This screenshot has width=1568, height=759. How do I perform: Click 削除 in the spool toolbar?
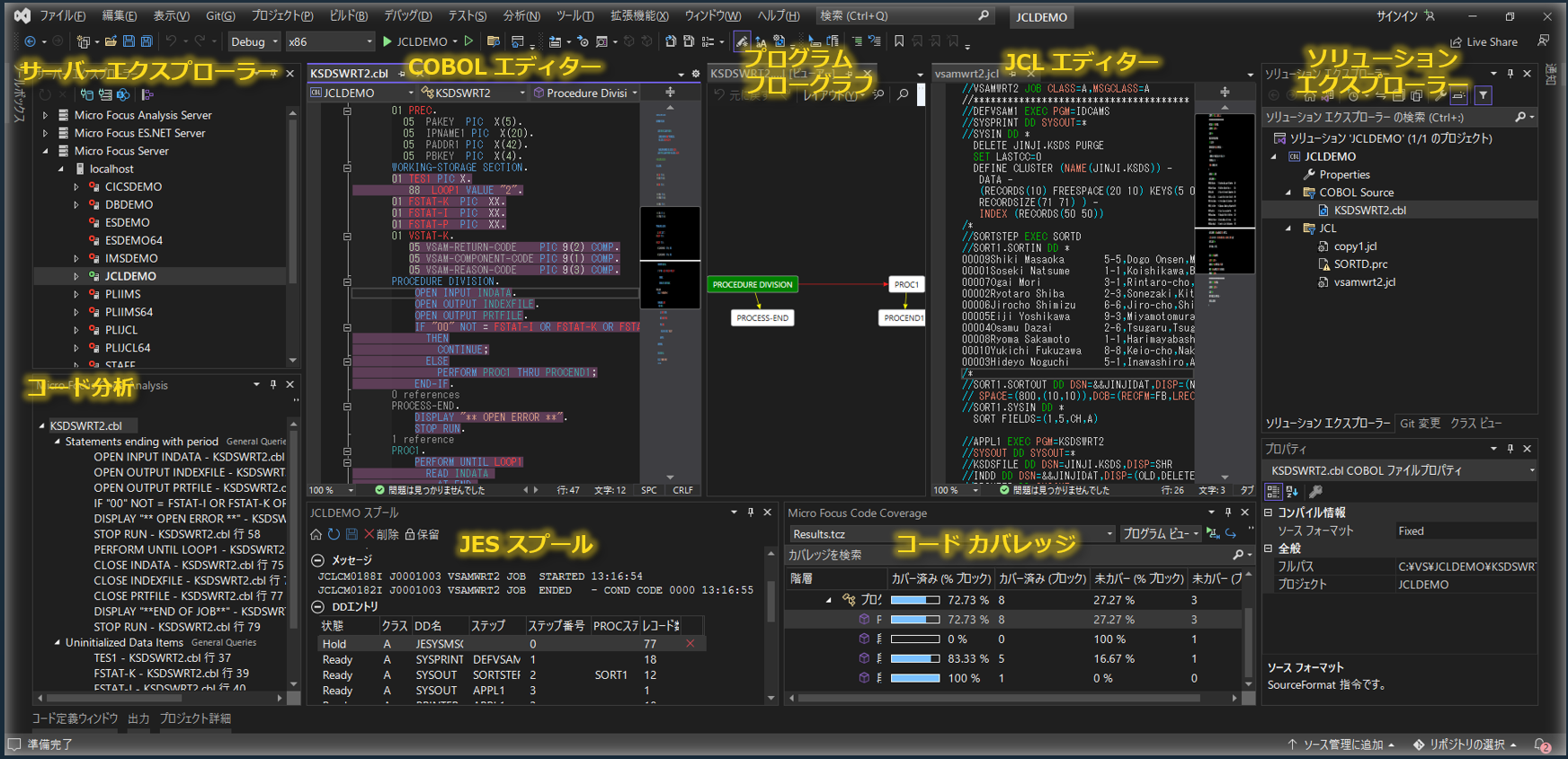(x=381, y=534)
